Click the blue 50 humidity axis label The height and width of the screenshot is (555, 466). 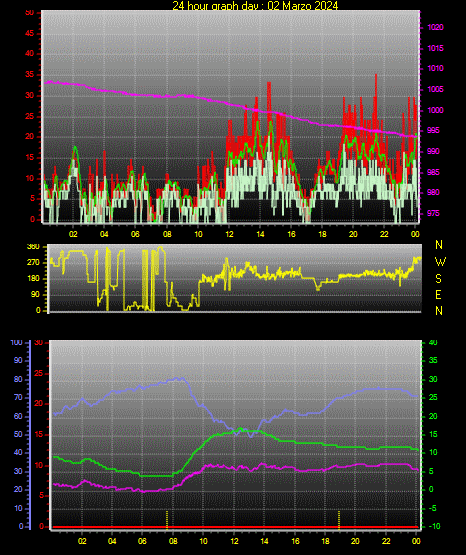click(18, 434)
